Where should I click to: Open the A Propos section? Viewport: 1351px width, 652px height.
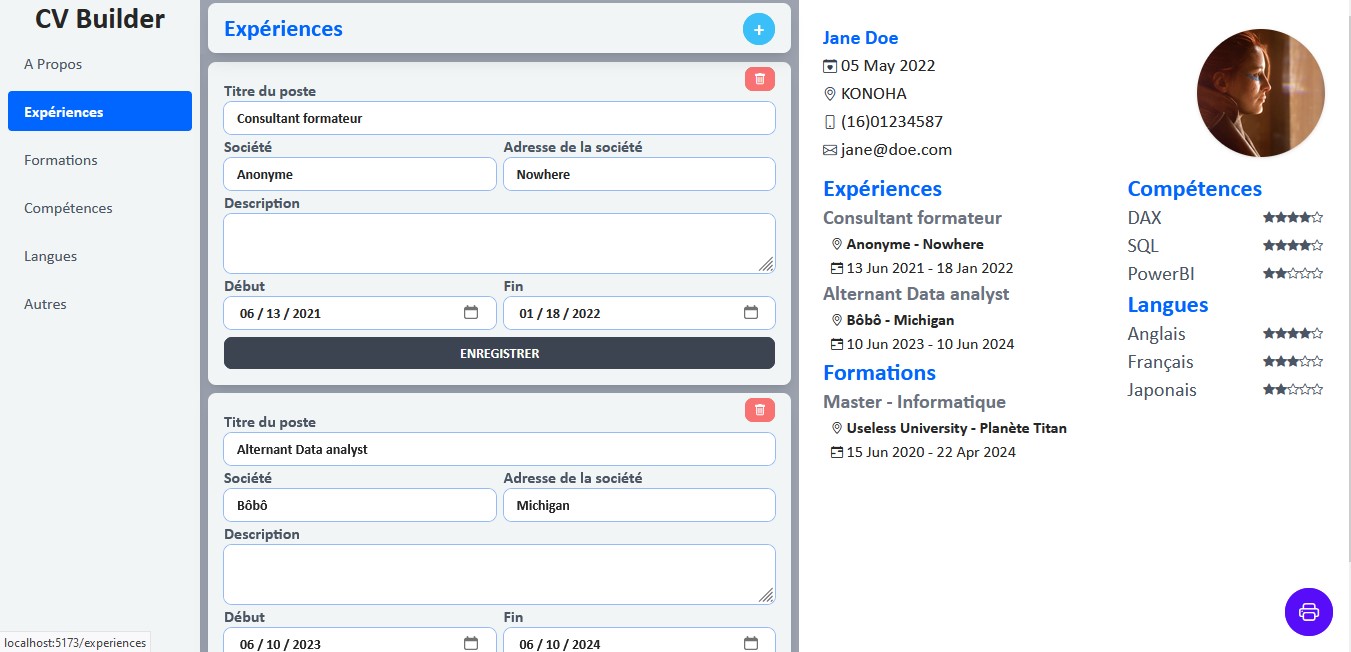pos(53,64)
